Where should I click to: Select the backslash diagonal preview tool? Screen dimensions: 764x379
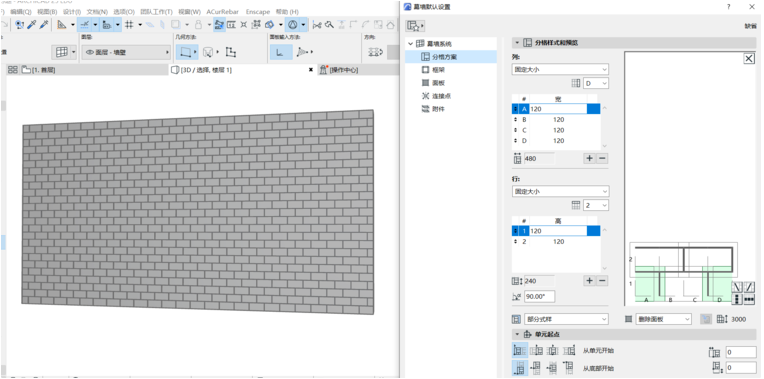737,287
